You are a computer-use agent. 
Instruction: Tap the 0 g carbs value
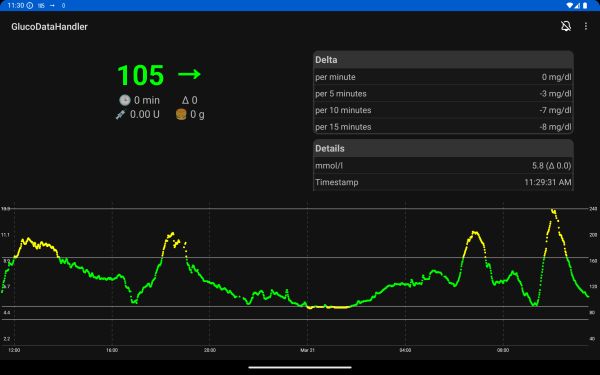pyautogui.click(x=197, y=114)
